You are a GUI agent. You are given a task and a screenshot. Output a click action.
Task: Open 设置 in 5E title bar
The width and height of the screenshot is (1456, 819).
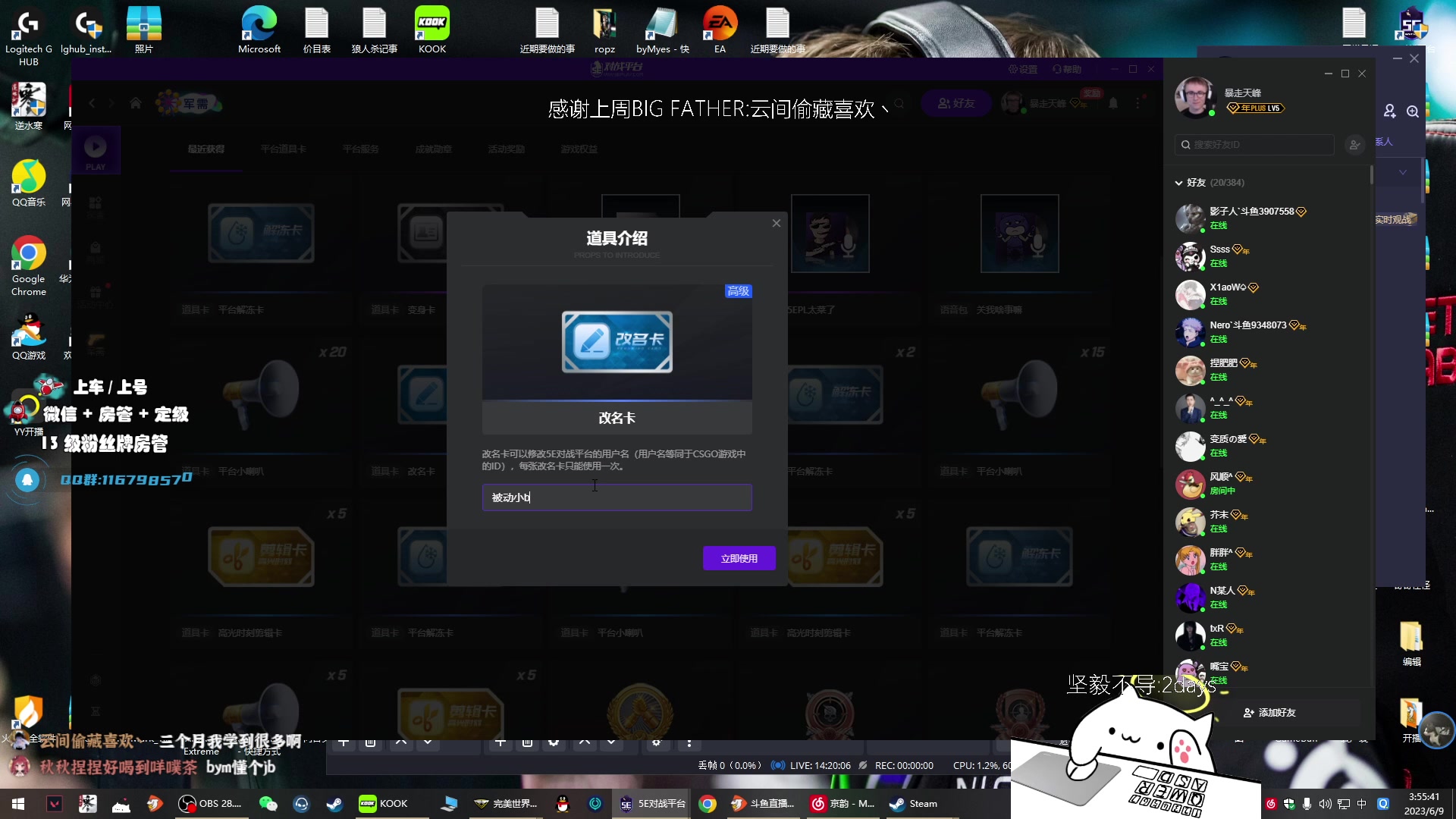pos(1023,69)
